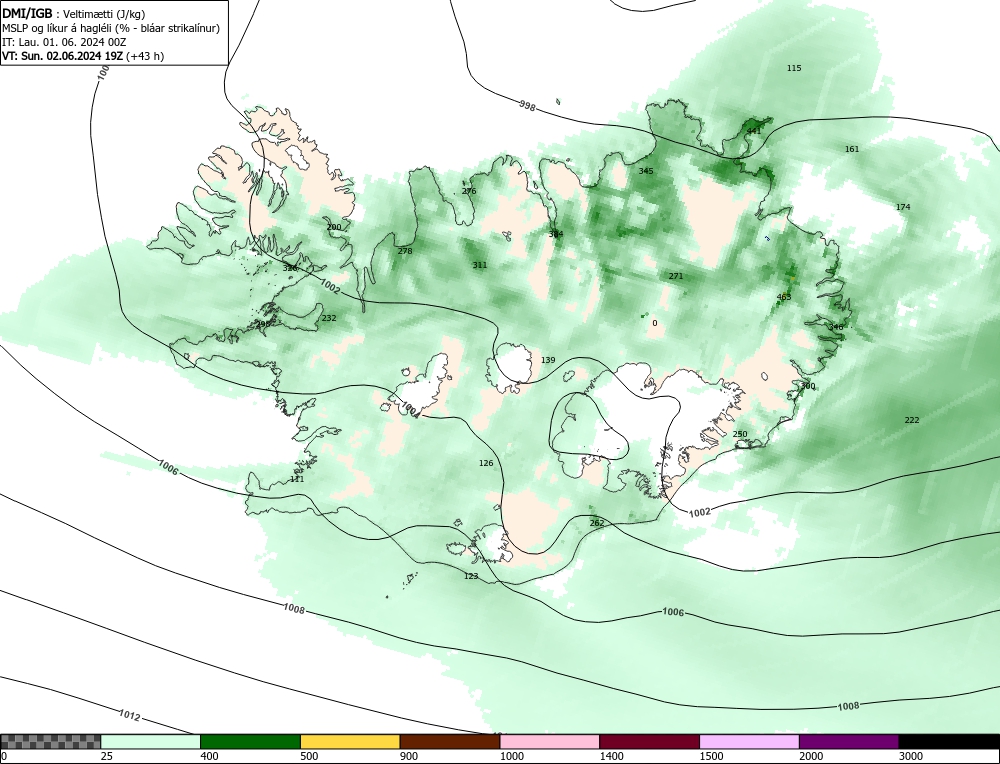
Task: Click the pink 1000–1400 legend swatch
Action: (550, 741)
